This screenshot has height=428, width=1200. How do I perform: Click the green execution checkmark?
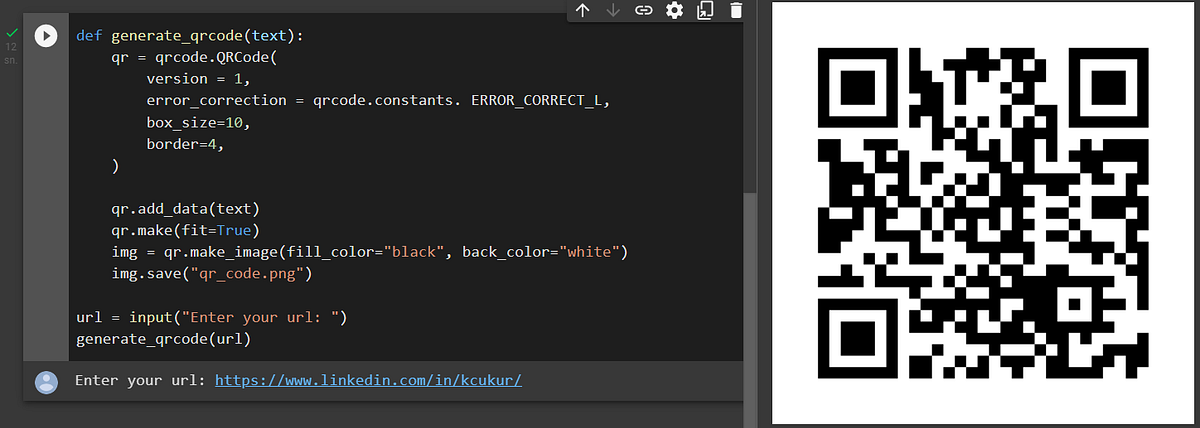(11, 31)
